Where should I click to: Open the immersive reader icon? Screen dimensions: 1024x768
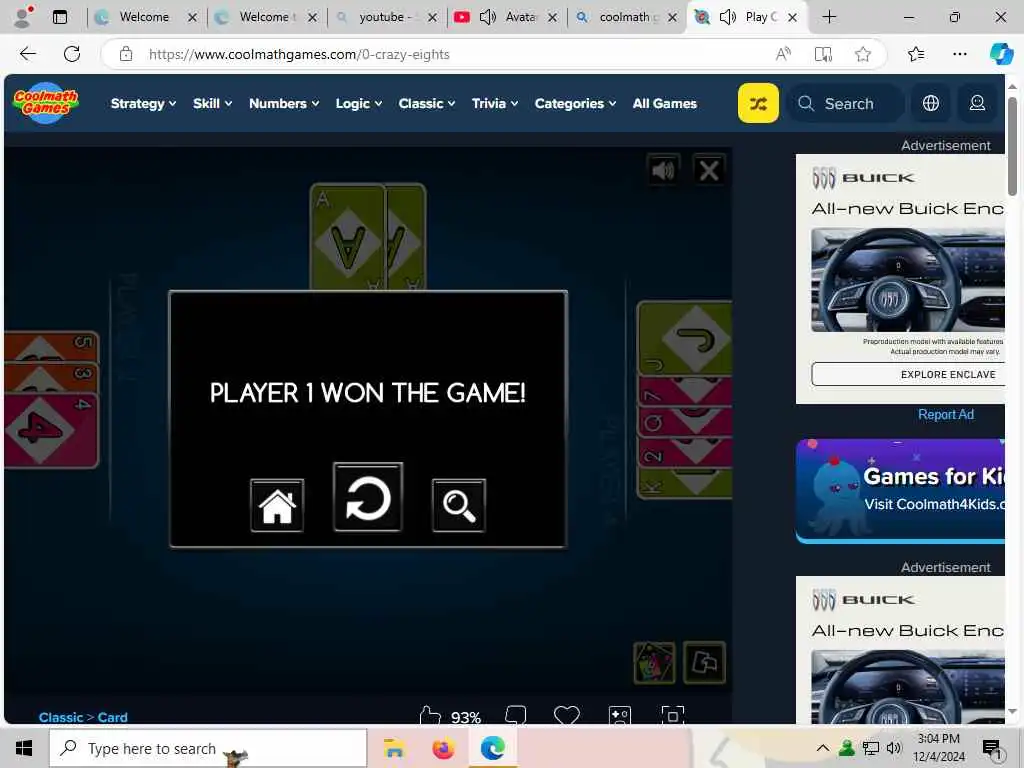[823, 54]
